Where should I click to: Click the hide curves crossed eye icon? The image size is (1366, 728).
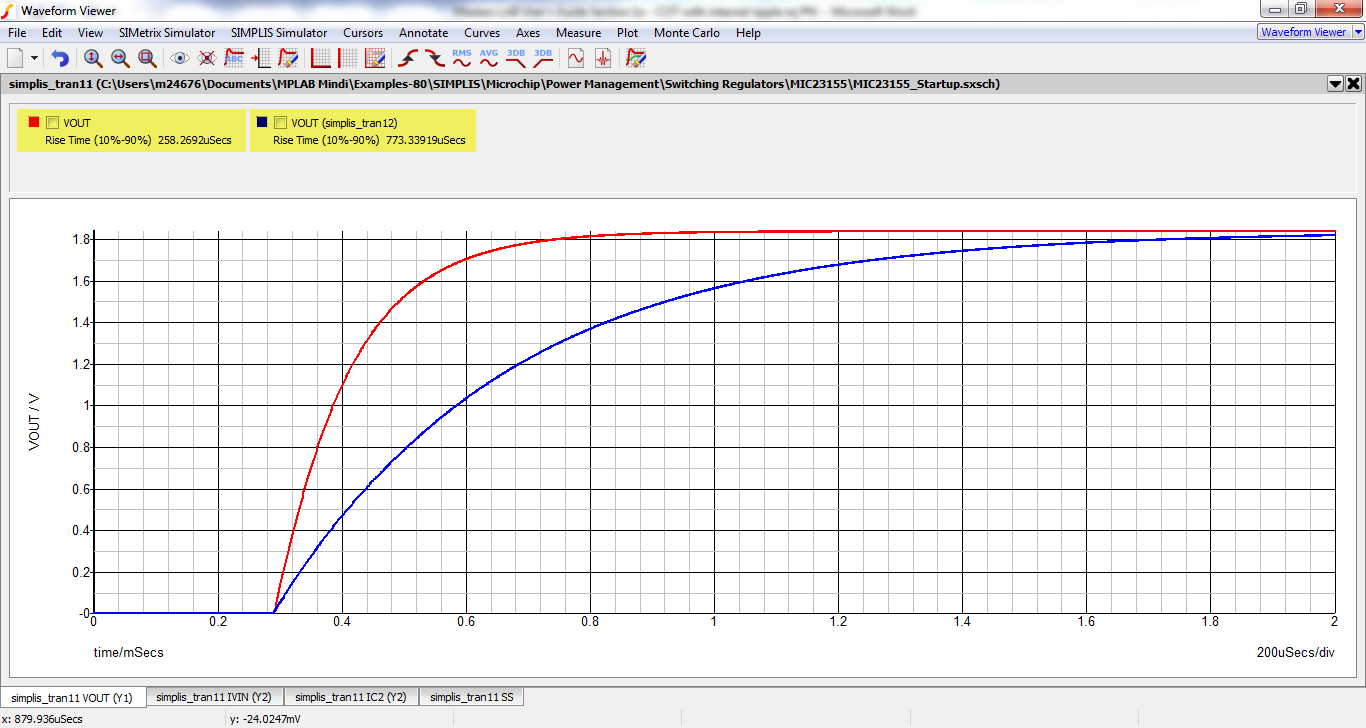[x=207, y=58]
